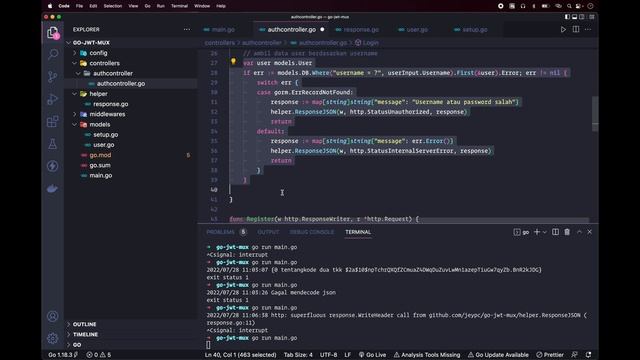Maximize the panel with up chevron
Image resolution: width=640 pixels, height=360 pixels.
(x=579, y=232)
